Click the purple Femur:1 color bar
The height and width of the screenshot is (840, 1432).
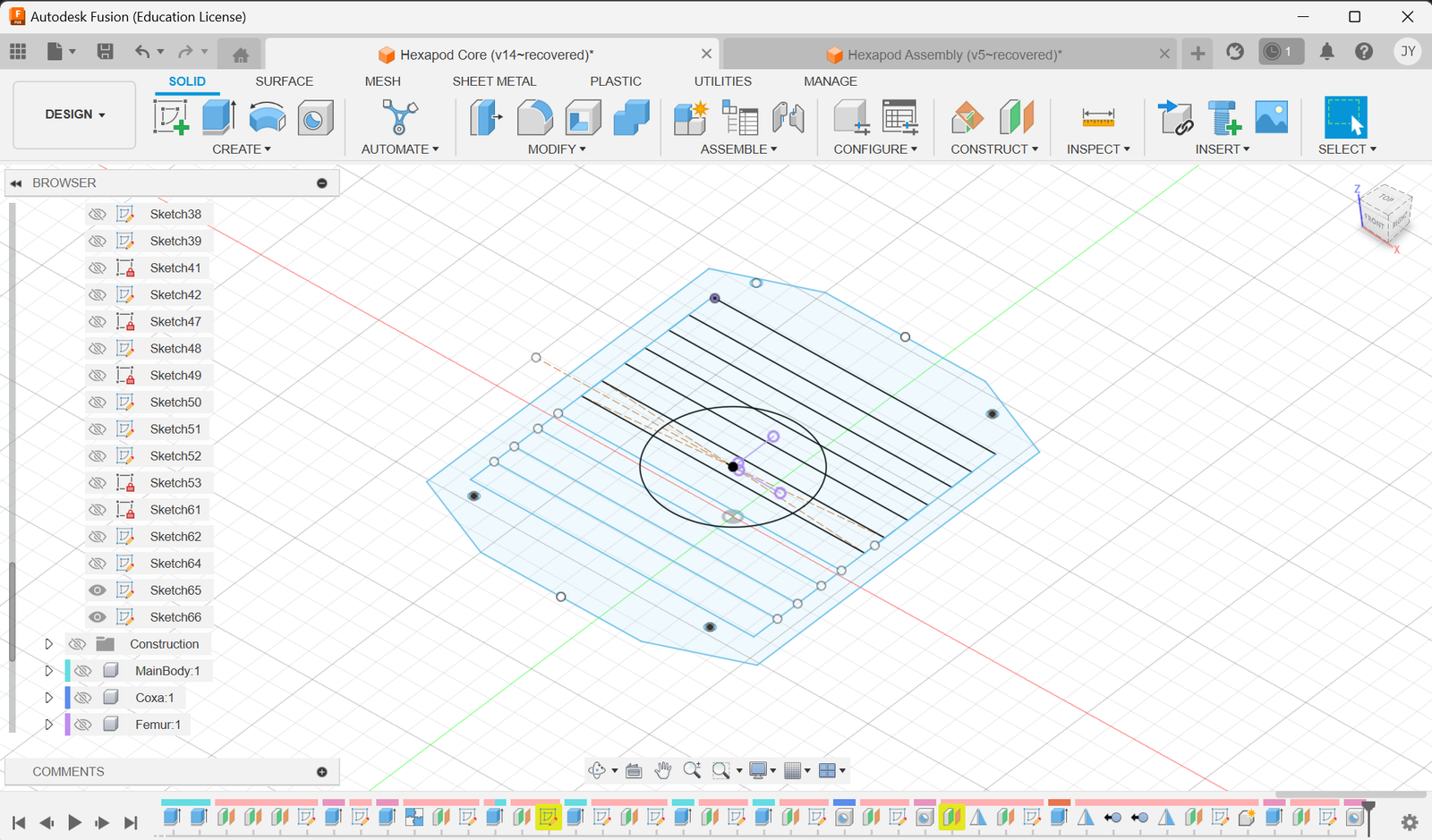click(x=67, y=725)
